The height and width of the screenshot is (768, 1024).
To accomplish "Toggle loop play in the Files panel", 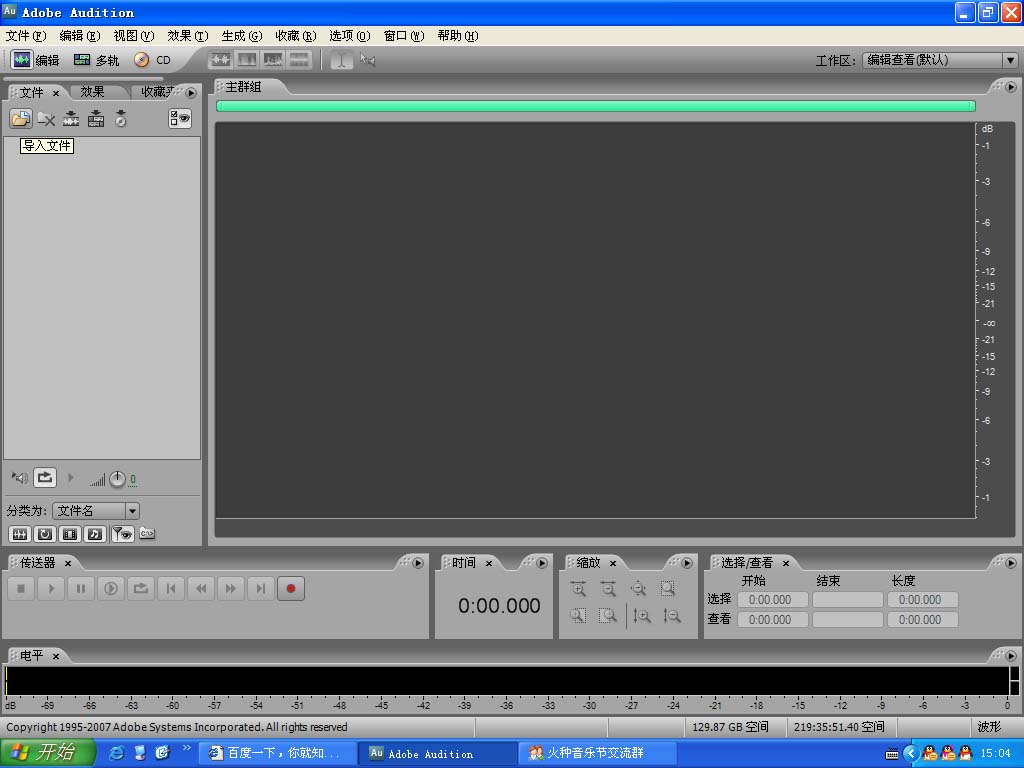I will point(45,478).
